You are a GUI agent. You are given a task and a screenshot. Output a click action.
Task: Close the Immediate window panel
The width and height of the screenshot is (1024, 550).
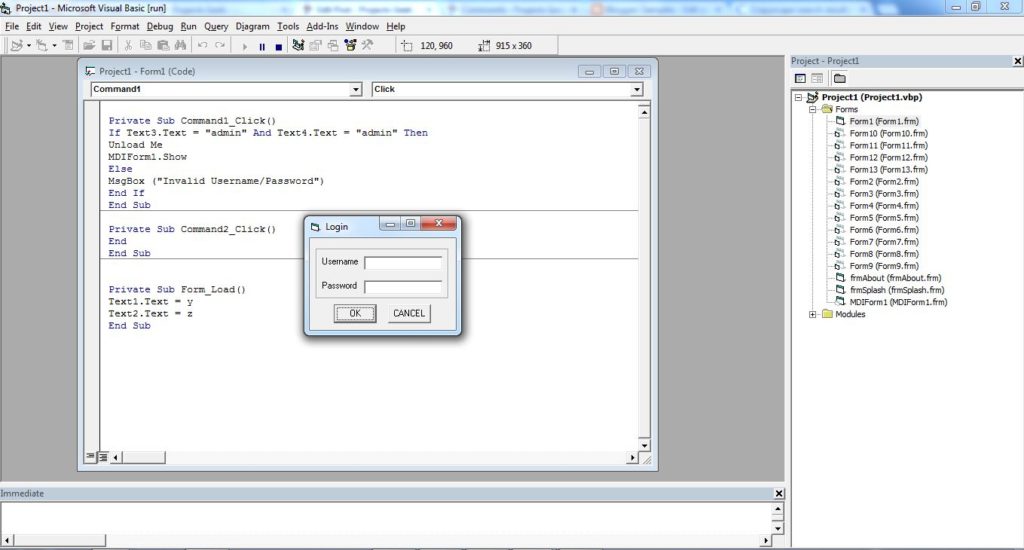[x=778, y=493]
